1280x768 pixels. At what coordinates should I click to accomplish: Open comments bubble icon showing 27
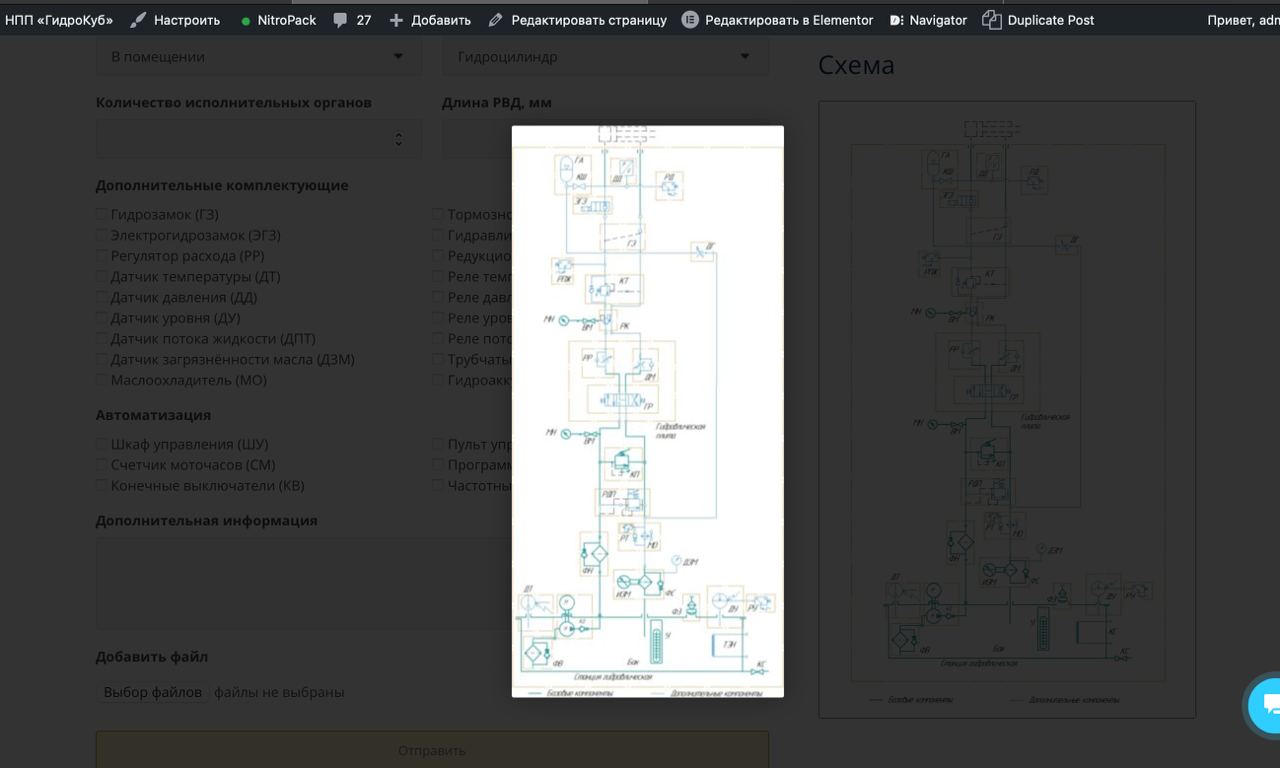[x=341, y=20]
